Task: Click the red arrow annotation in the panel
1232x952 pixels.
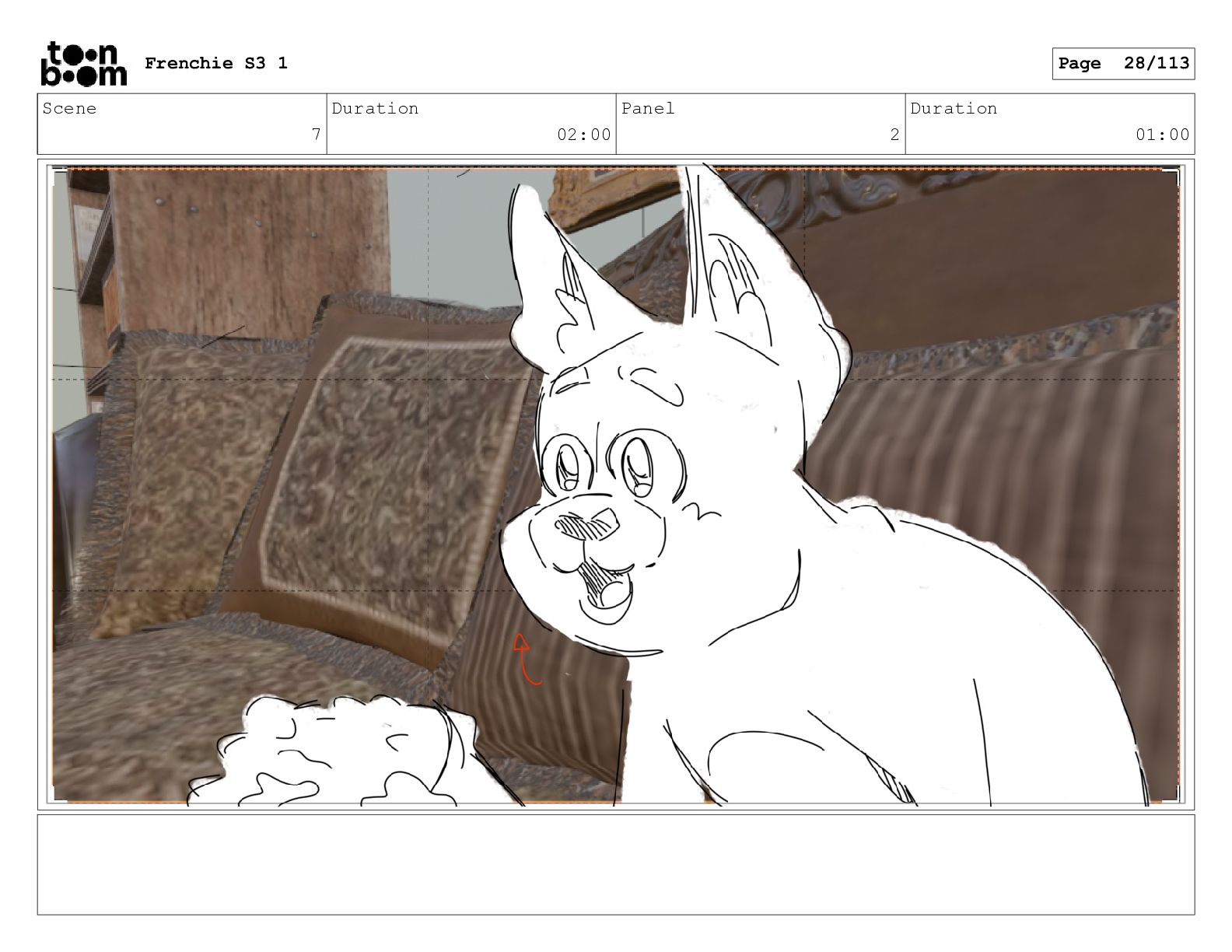Action: tap(527, 660)
